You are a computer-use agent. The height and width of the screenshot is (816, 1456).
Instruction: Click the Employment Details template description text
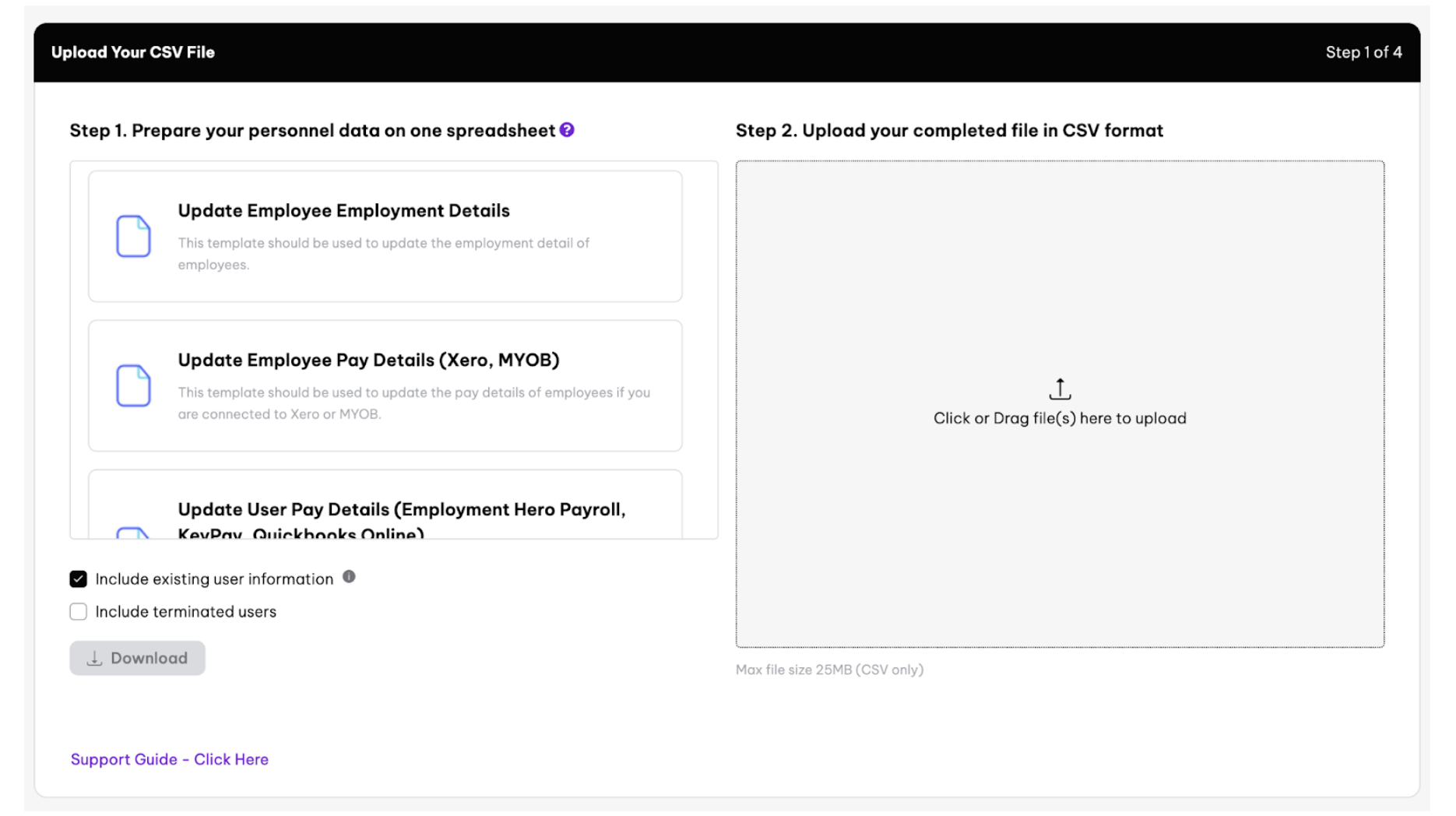383,254
